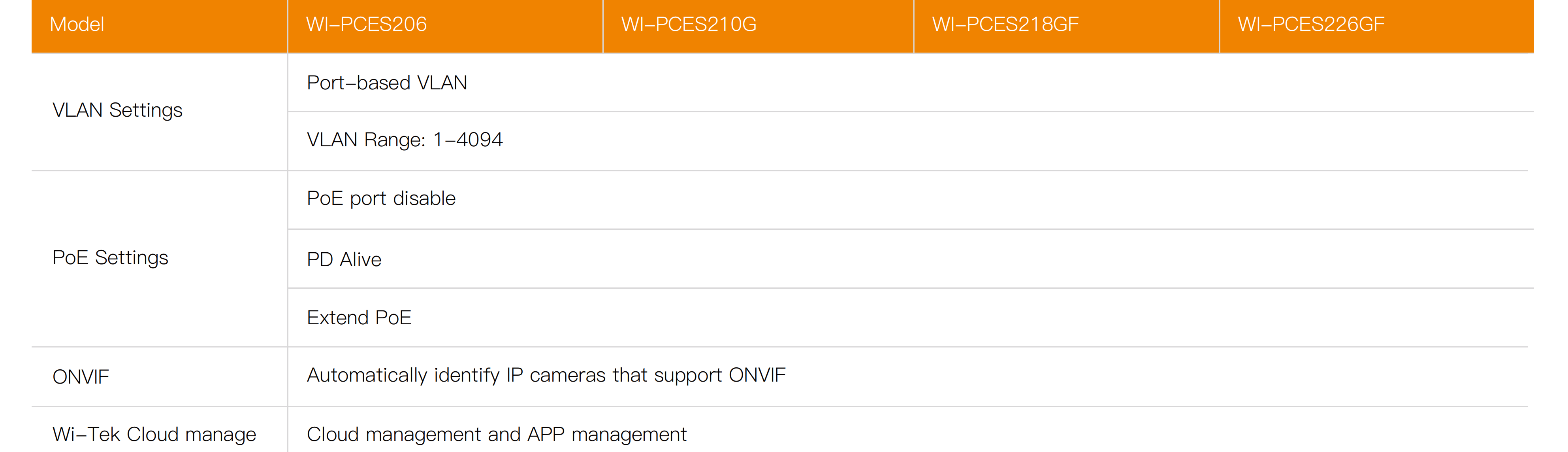This screenshot has width=1568, height=452.
Task: Click the WI-PCES210G column header
Action: [689, 25]
